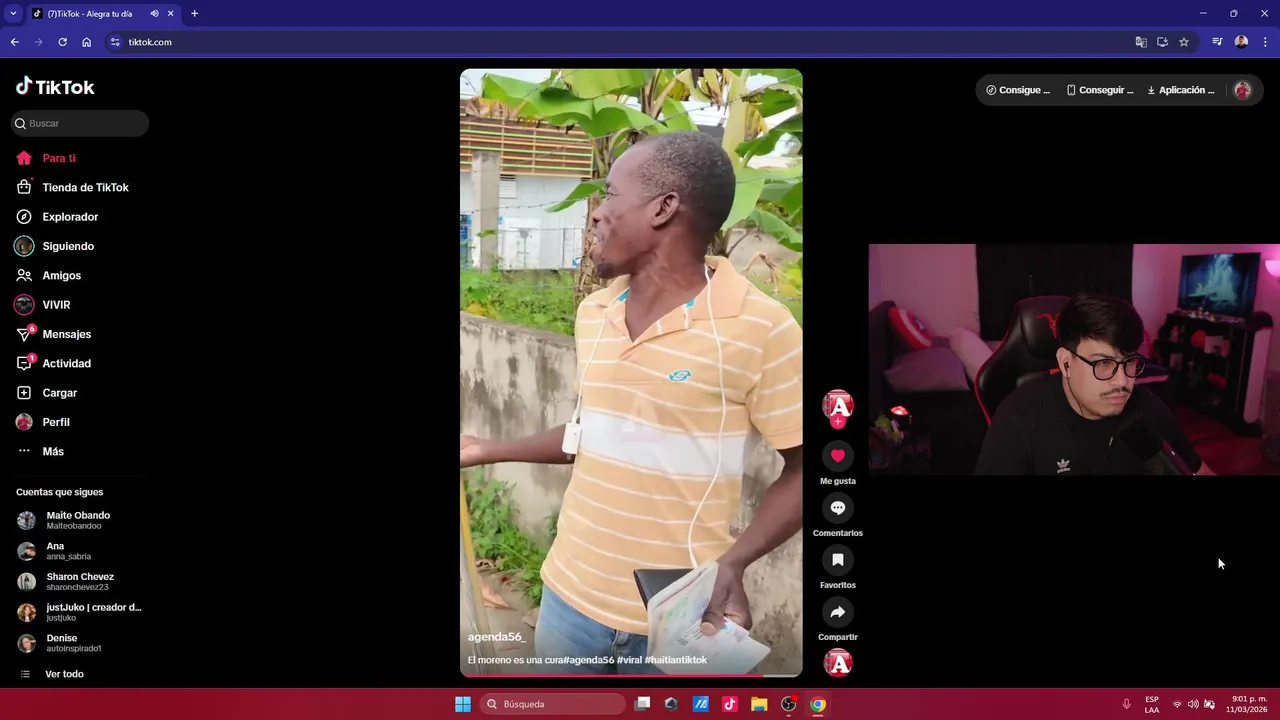1280x720 pixels.
Task: Click the taskbar Búsqueda box
Action: pyautogui.click(x=552, y=704)
